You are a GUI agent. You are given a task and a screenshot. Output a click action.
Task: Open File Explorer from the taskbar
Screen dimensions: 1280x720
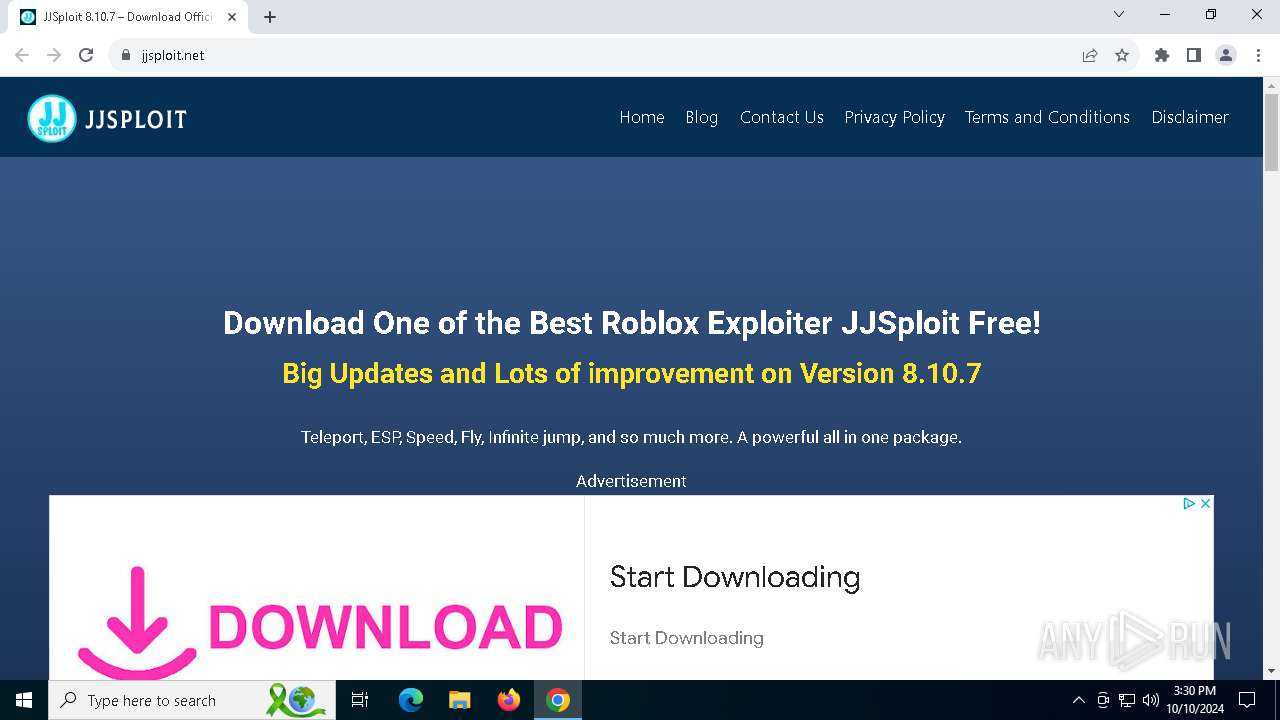point(459,700)
